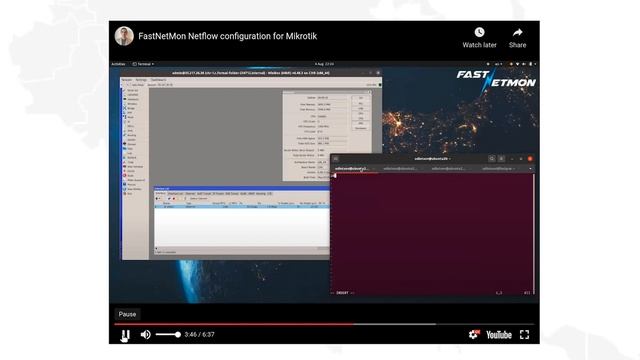Viewport: 640px width, 360px height.
Task: Click the 3:46 / 6:37 time display
Action: click(x=199, y=335)
